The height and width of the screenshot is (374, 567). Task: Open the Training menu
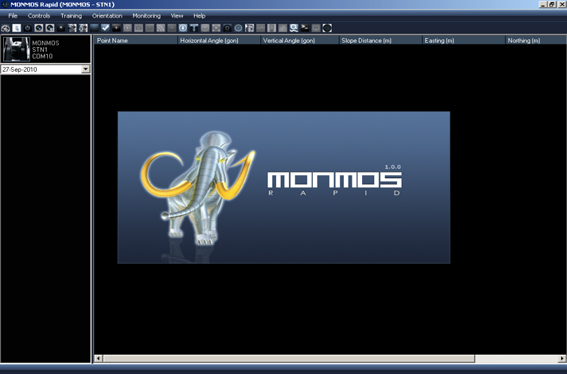71,16
